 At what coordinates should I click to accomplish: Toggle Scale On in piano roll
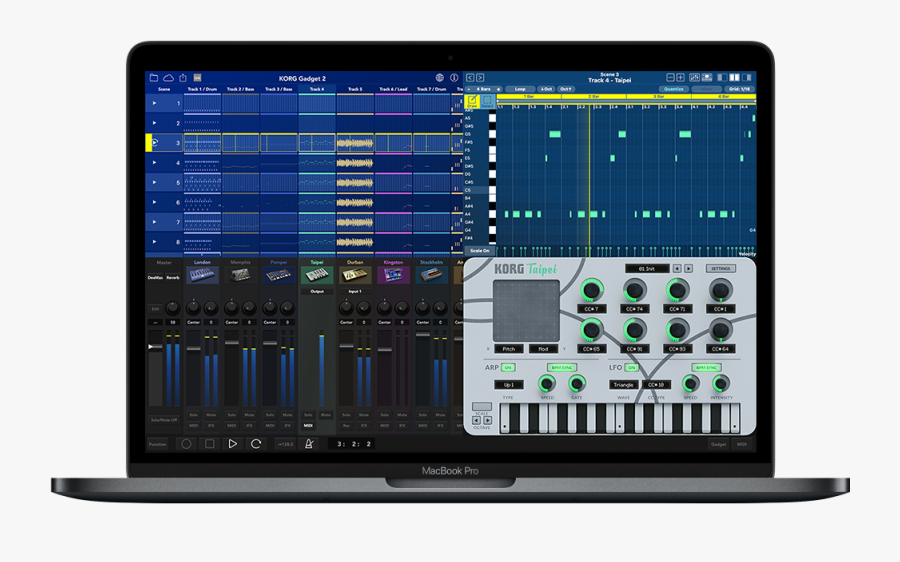480,251
